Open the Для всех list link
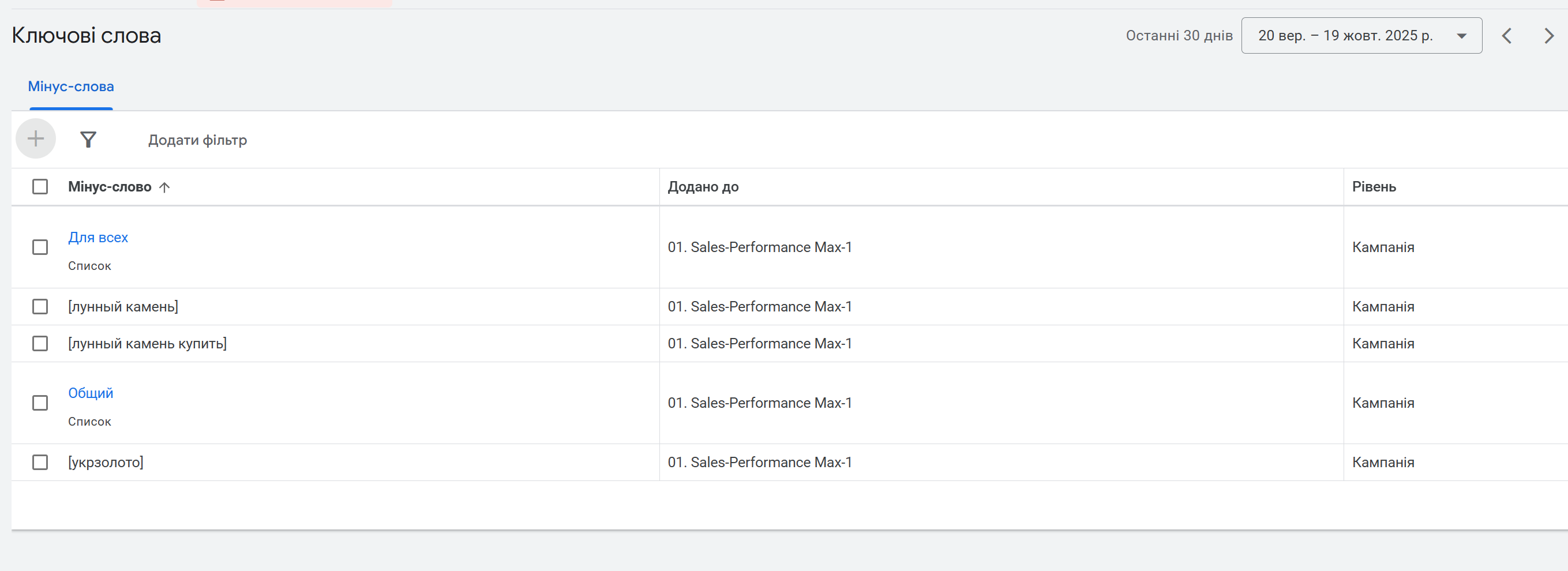Screen dimensions: 1568x571 coord(98,238)
